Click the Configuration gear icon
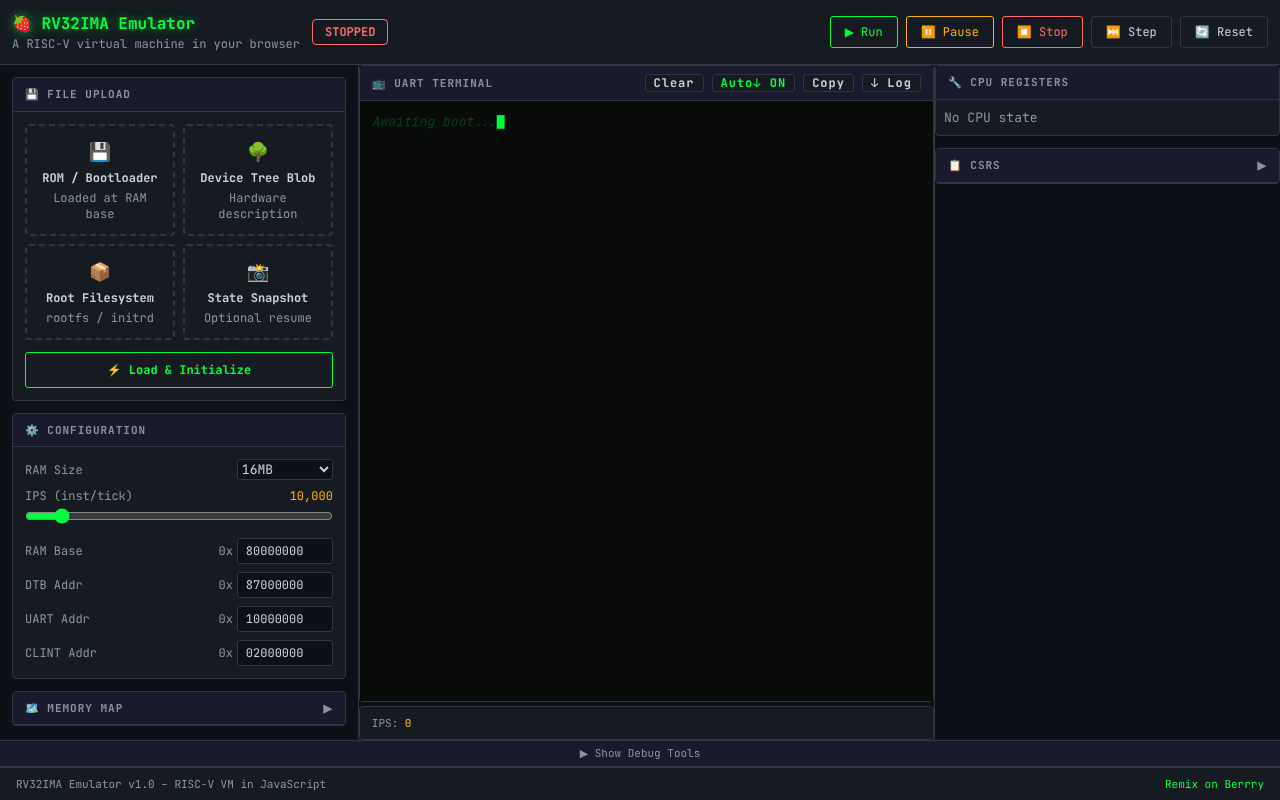This screenshot has width=1280, height=800. 32,430
